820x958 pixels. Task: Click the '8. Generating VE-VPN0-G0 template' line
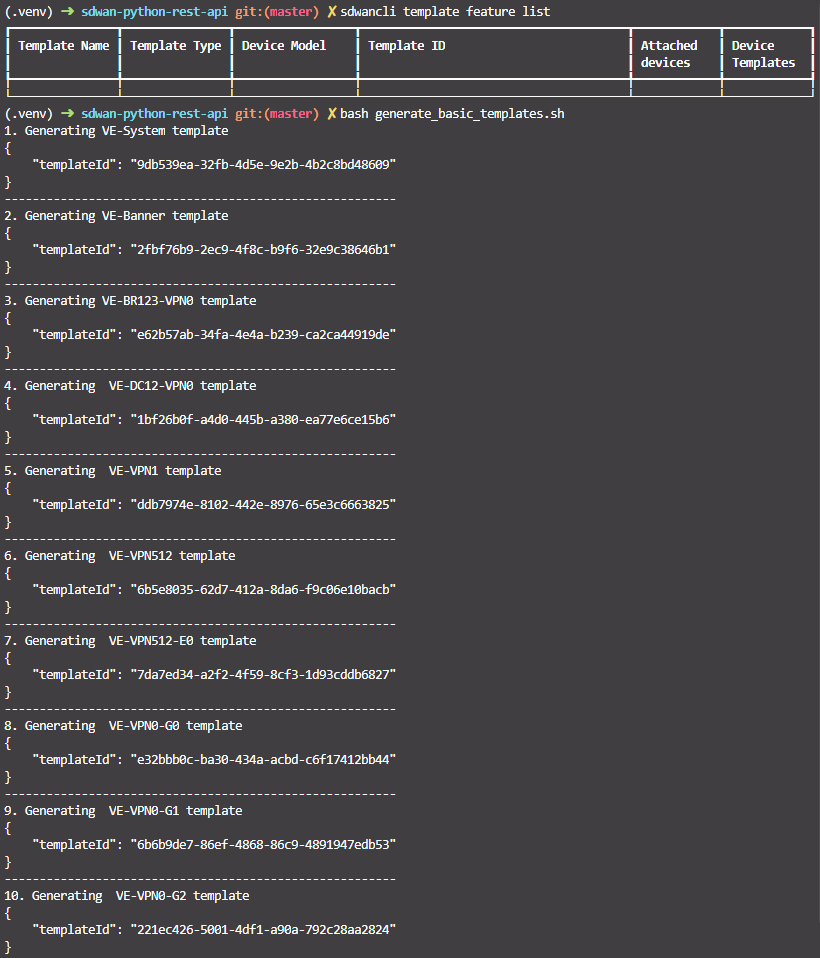123,725
